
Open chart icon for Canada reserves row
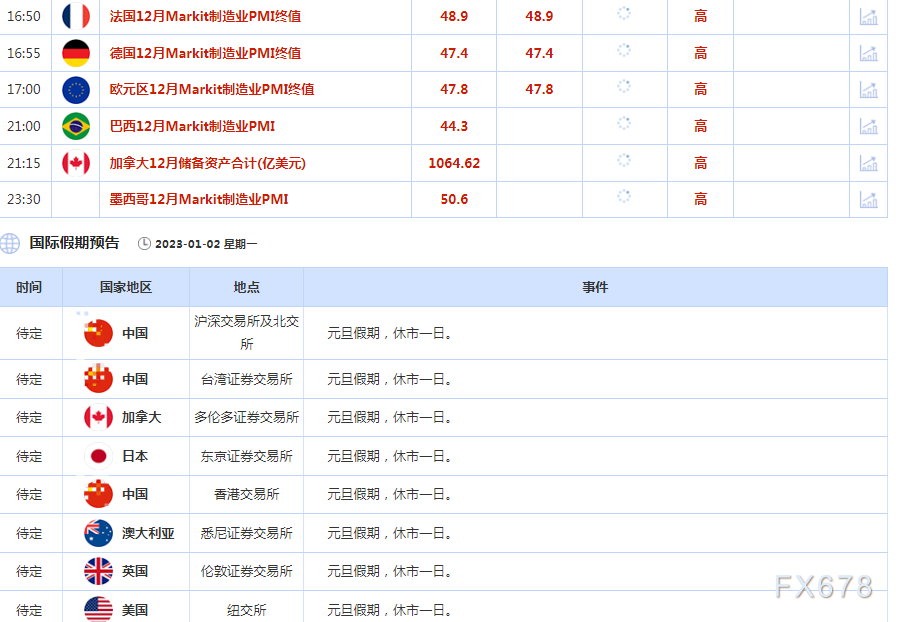pos(868,162)
